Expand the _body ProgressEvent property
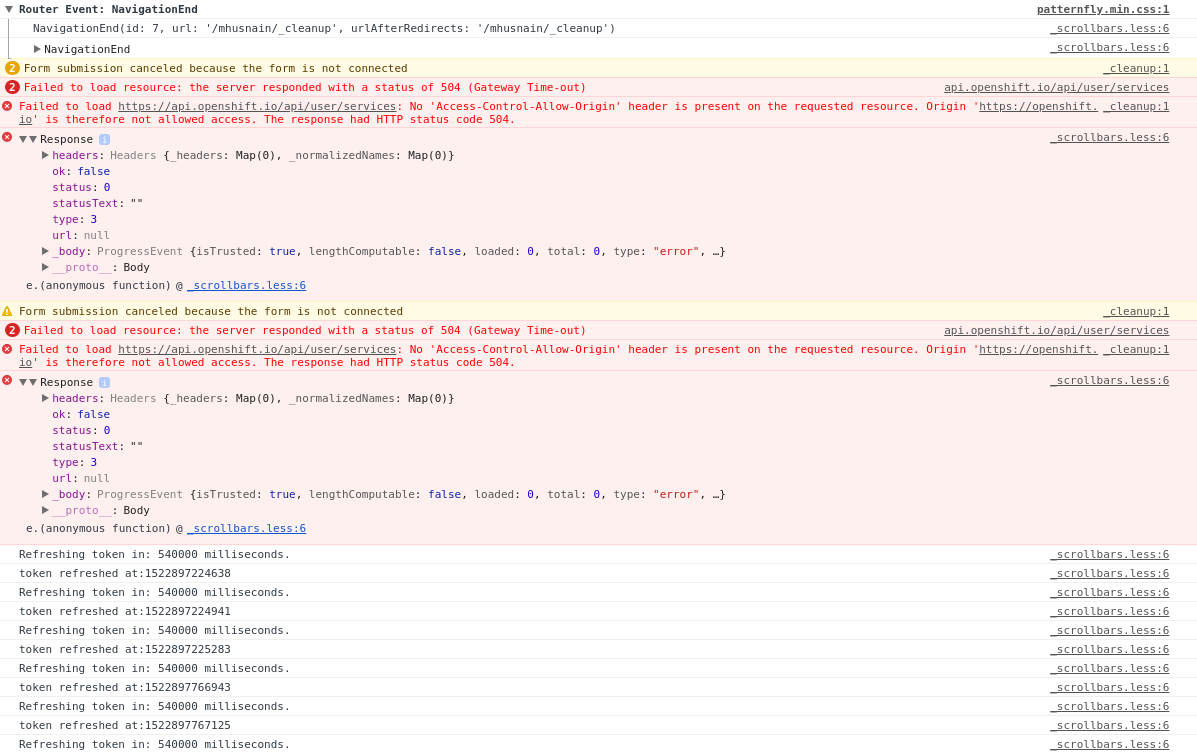 click(x=44, y=251)
